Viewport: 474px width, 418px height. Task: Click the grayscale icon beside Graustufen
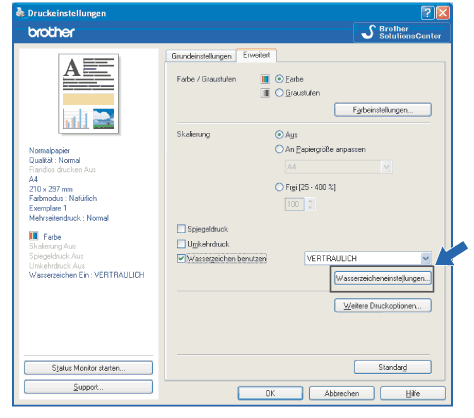tap(265, 93)
